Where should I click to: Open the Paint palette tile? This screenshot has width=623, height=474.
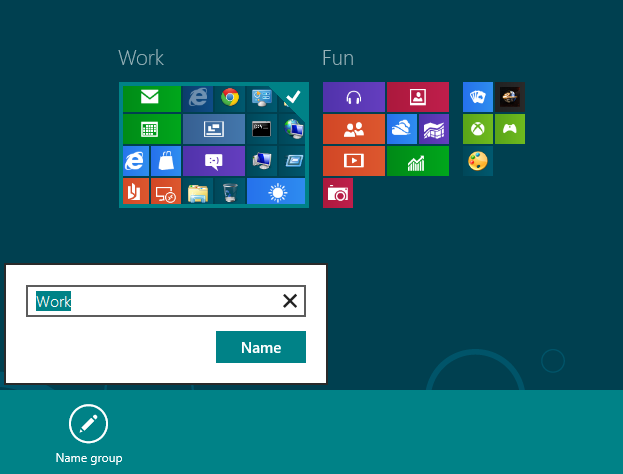(x=478, y=161)
